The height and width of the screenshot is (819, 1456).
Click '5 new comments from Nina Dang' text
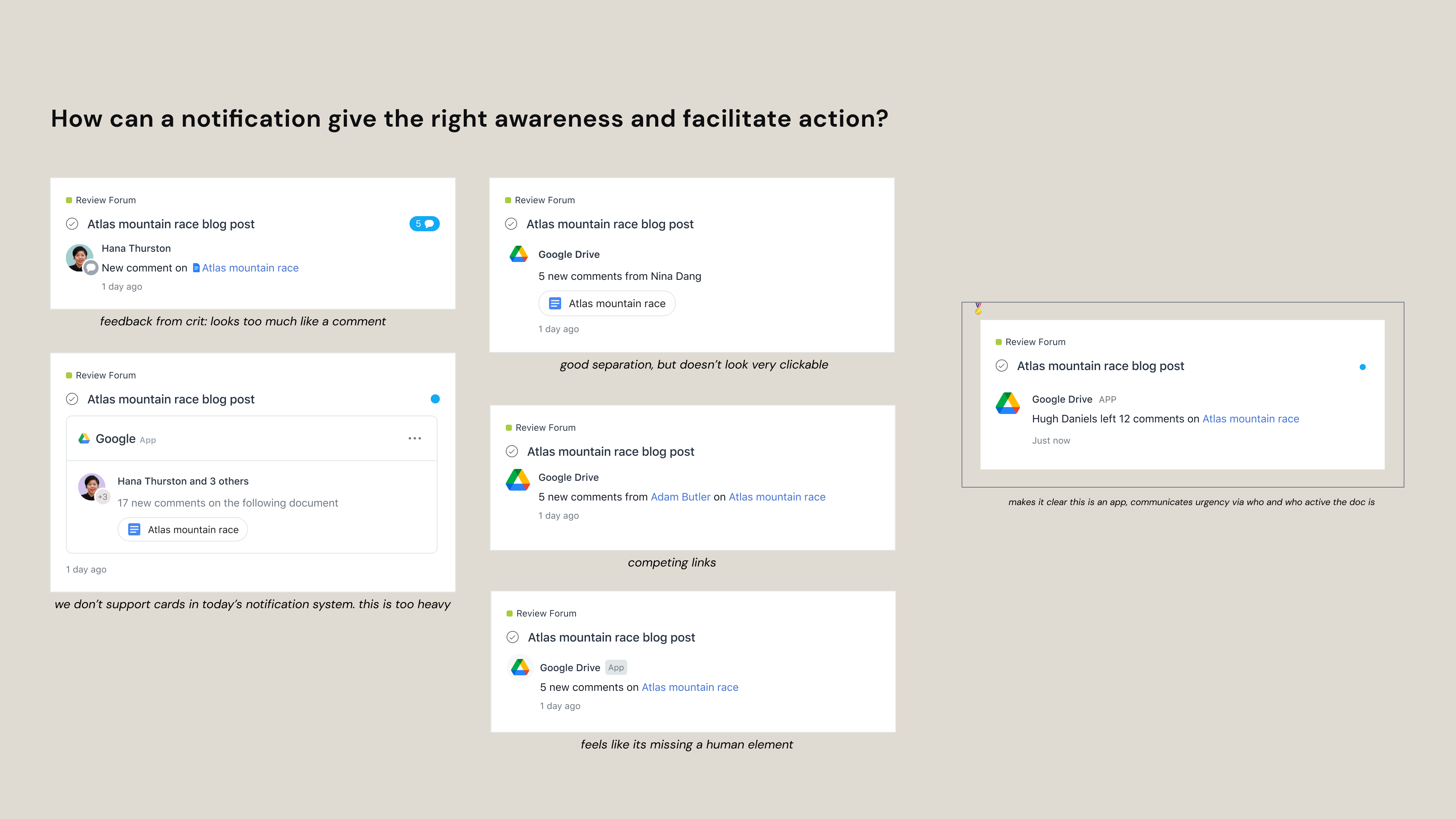click(x=620, y=276)
